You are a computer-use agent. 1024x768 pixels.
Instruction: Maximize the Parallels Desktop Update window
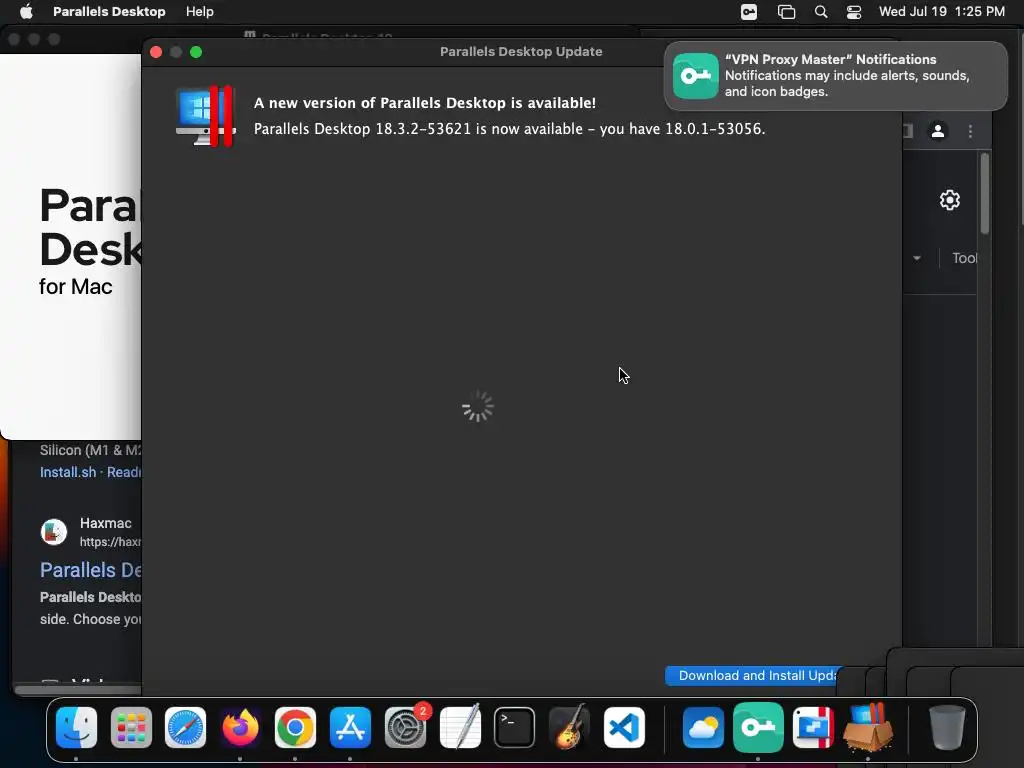click(x=196, y=52)
